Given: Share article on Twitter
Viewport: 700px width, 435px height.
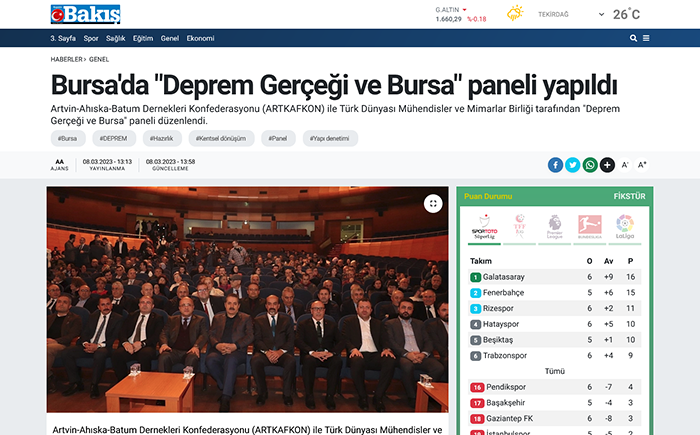Looking at the screenshot, I should 573,165.
